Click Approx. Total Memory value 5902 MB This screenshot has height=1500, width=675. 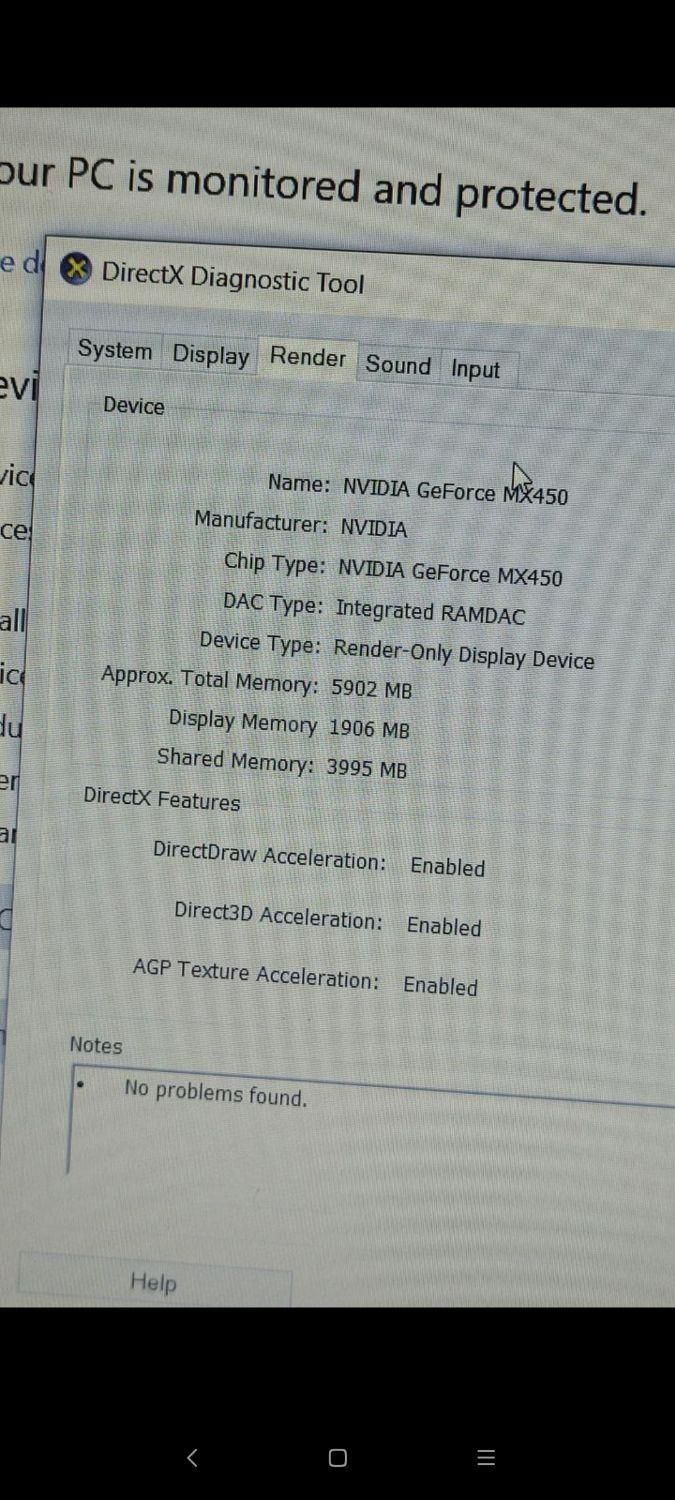pyautogui.click(x=371, y=689)
